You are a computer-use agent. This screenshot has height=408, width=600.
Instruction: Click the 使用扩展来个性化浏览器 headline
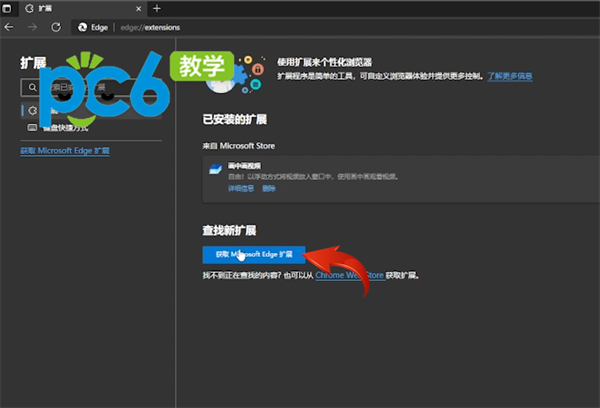click(324, 62)
